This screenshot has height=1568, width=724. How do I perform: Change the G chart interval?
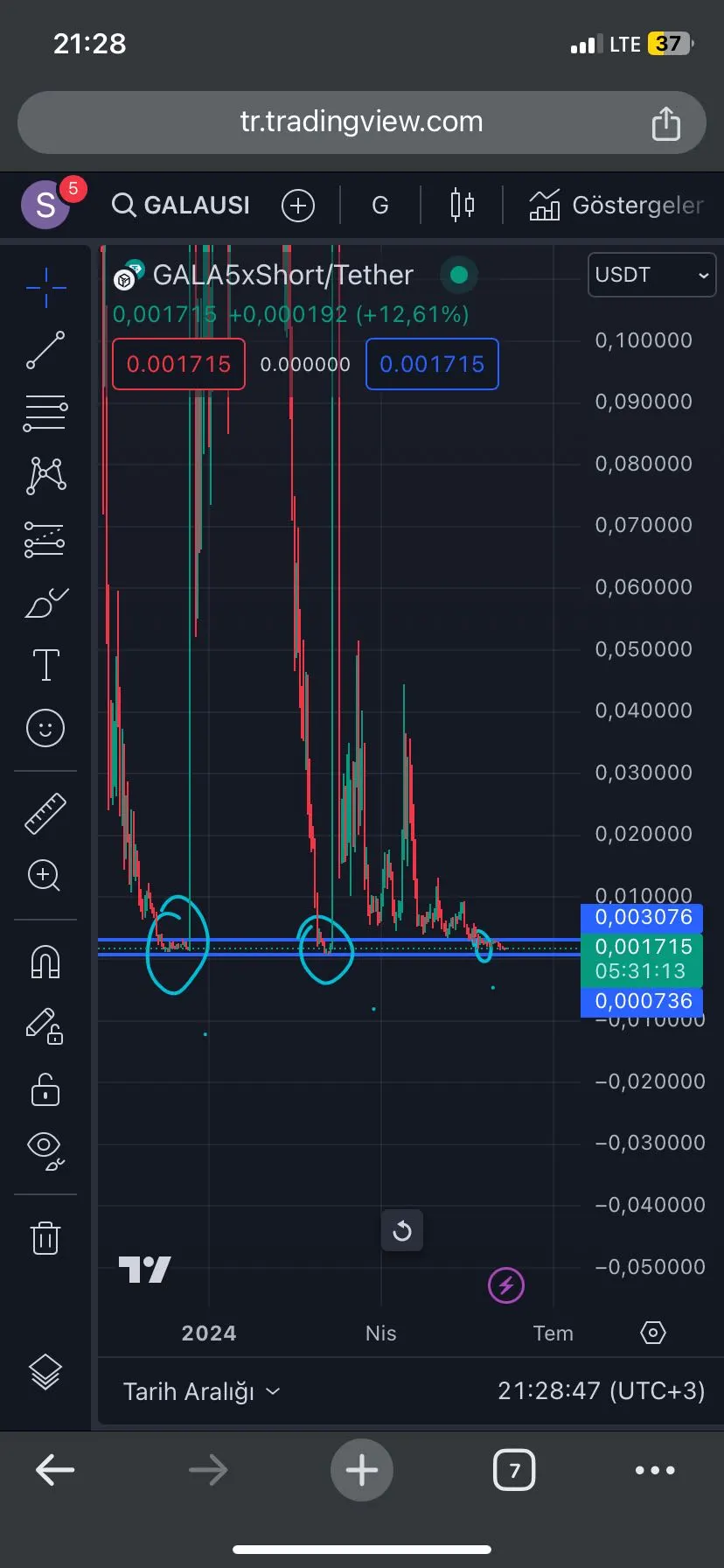pyautogui.click(x=380, y=206)
